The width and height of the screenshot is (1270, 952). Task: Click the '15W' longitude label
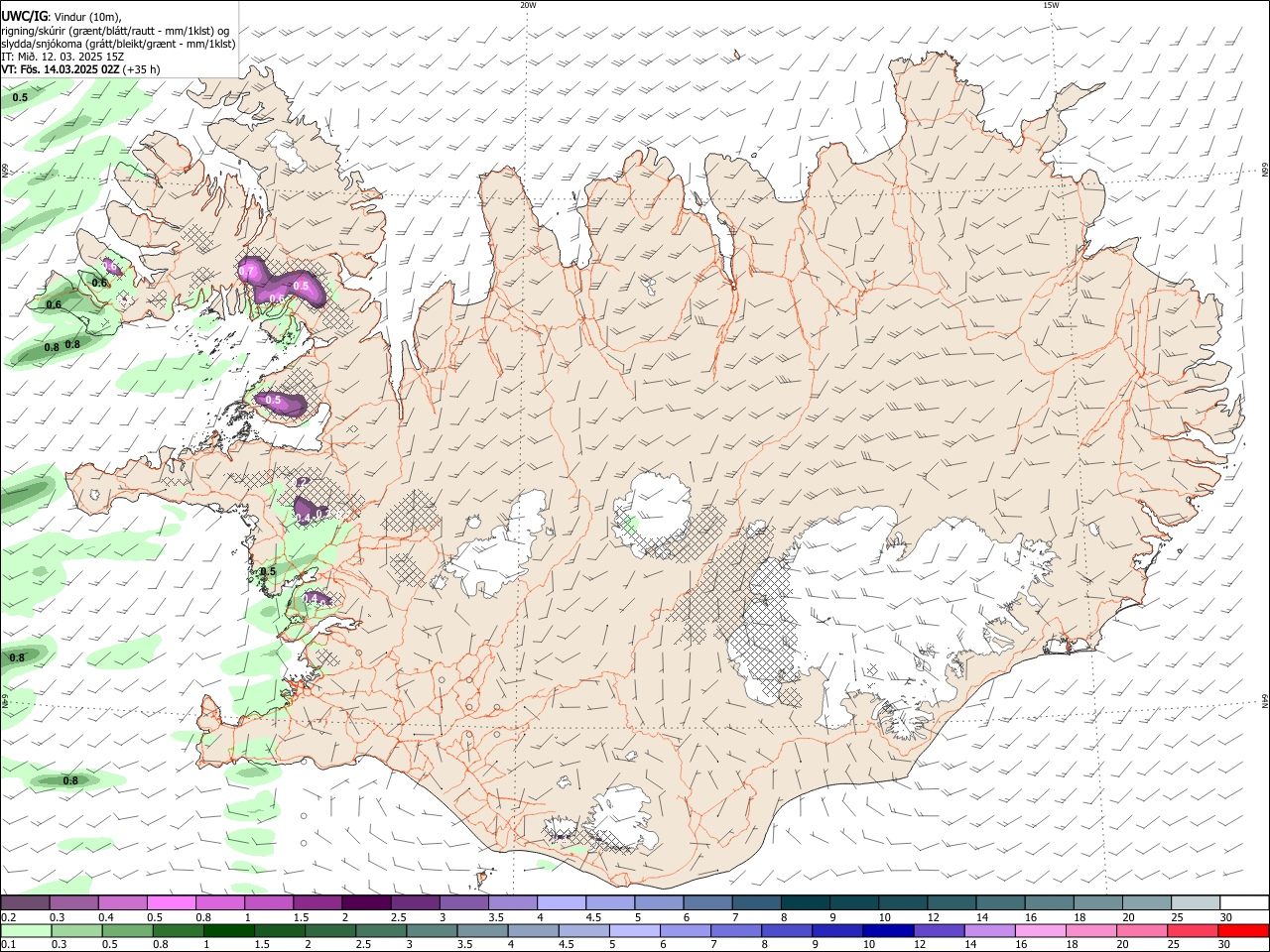tap(1051, 5)
